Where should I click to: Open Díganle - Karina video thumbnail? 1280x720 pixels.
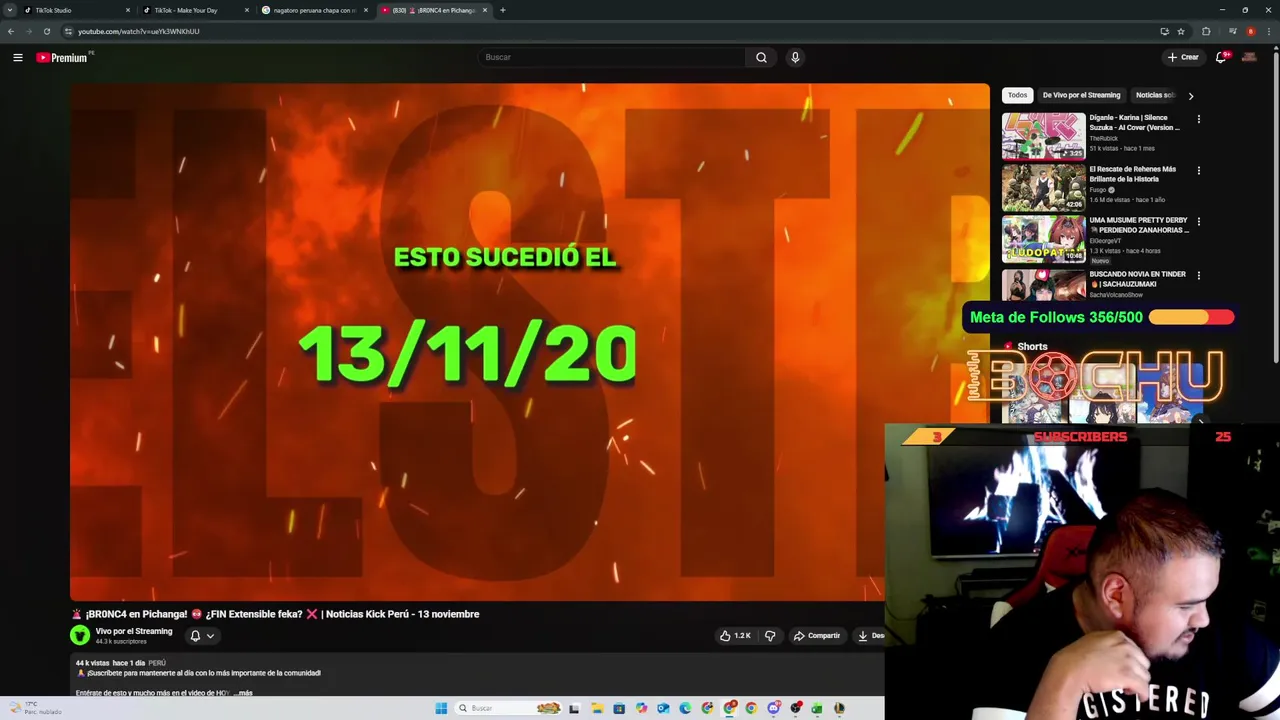(x=1044, y=136)
